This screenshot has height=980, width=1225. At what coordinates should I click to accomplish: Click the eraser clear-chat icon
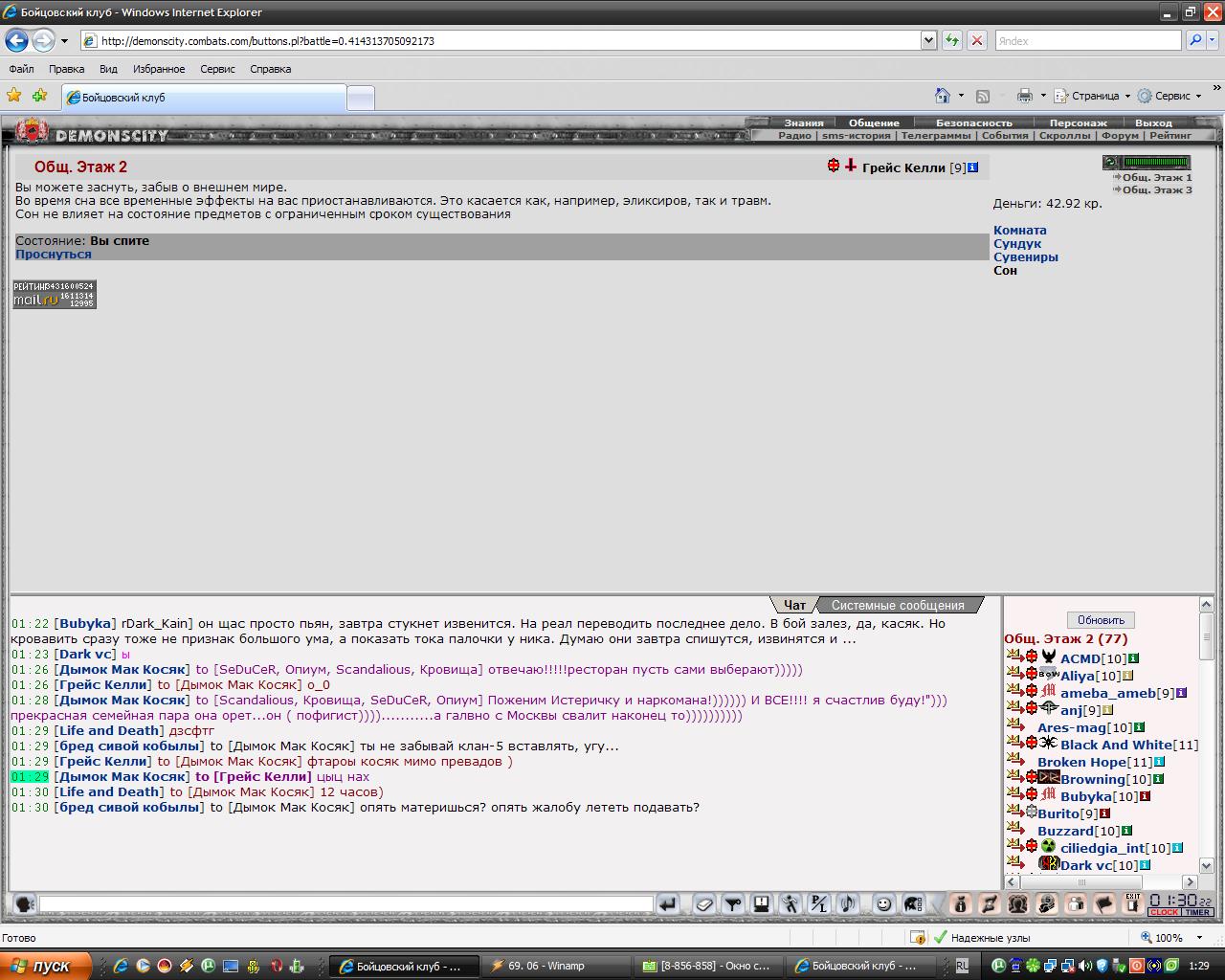(x=704, y=903)
